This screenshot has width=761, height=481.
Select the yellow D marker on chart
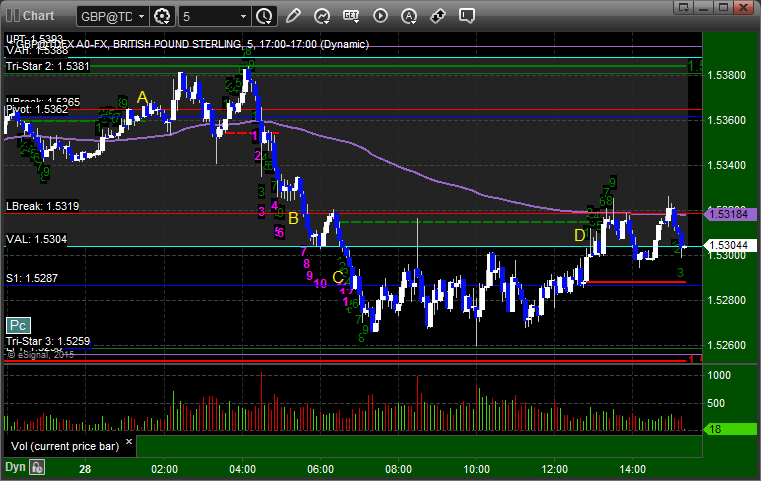(x=579, y=235)
